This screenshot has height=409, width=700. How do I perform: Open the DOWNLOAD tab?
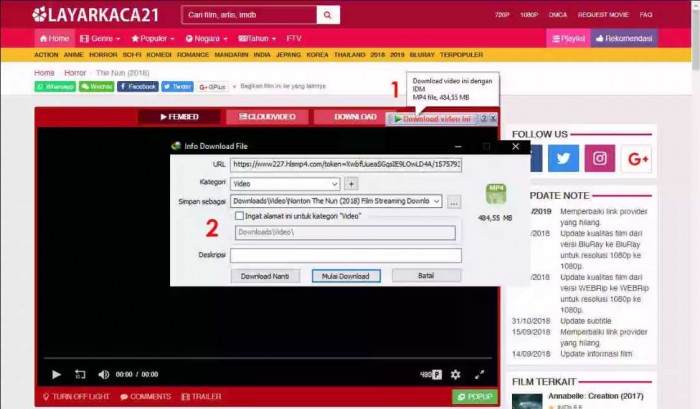pyautogui.click(x=355, y=117)
